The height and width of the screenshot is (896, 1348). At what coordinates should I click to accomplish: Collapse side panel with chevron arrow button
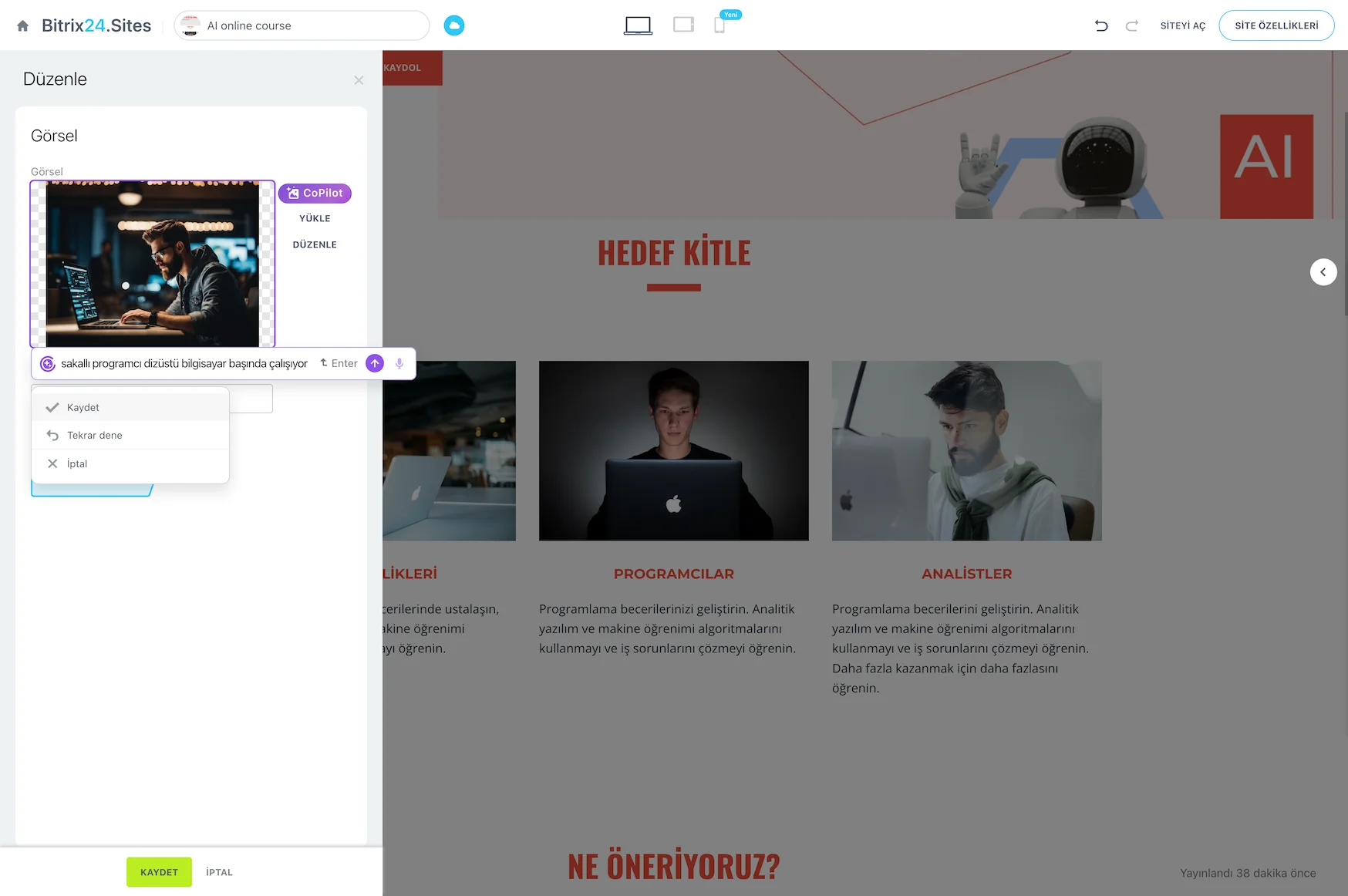[1323, 271]
